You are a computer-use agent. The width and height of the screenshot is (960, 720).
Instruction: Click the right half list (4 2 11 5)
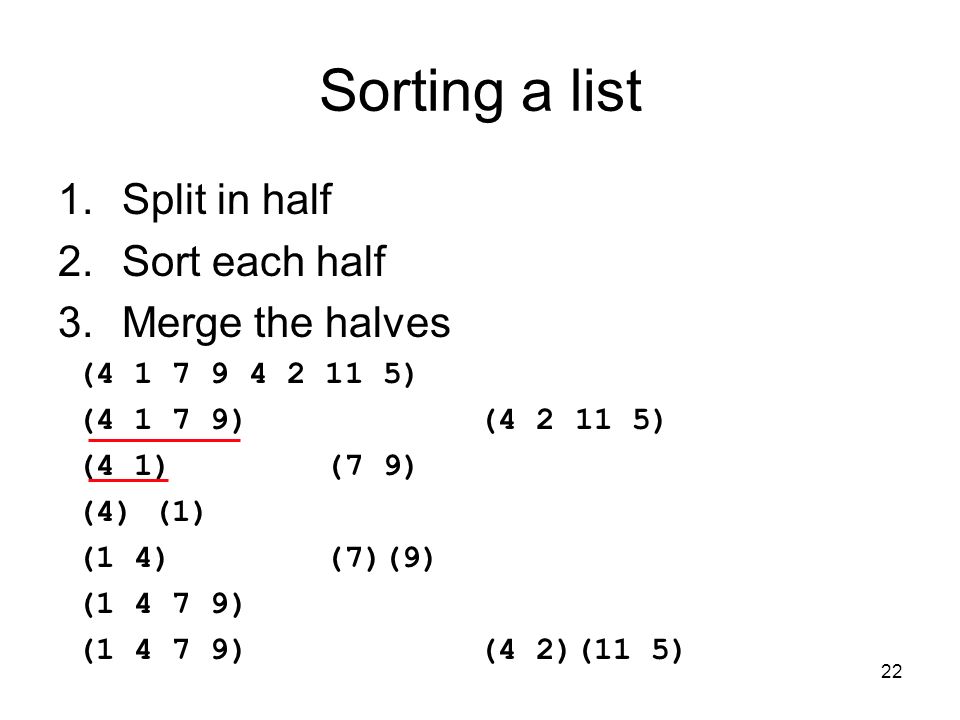point(574,420)
